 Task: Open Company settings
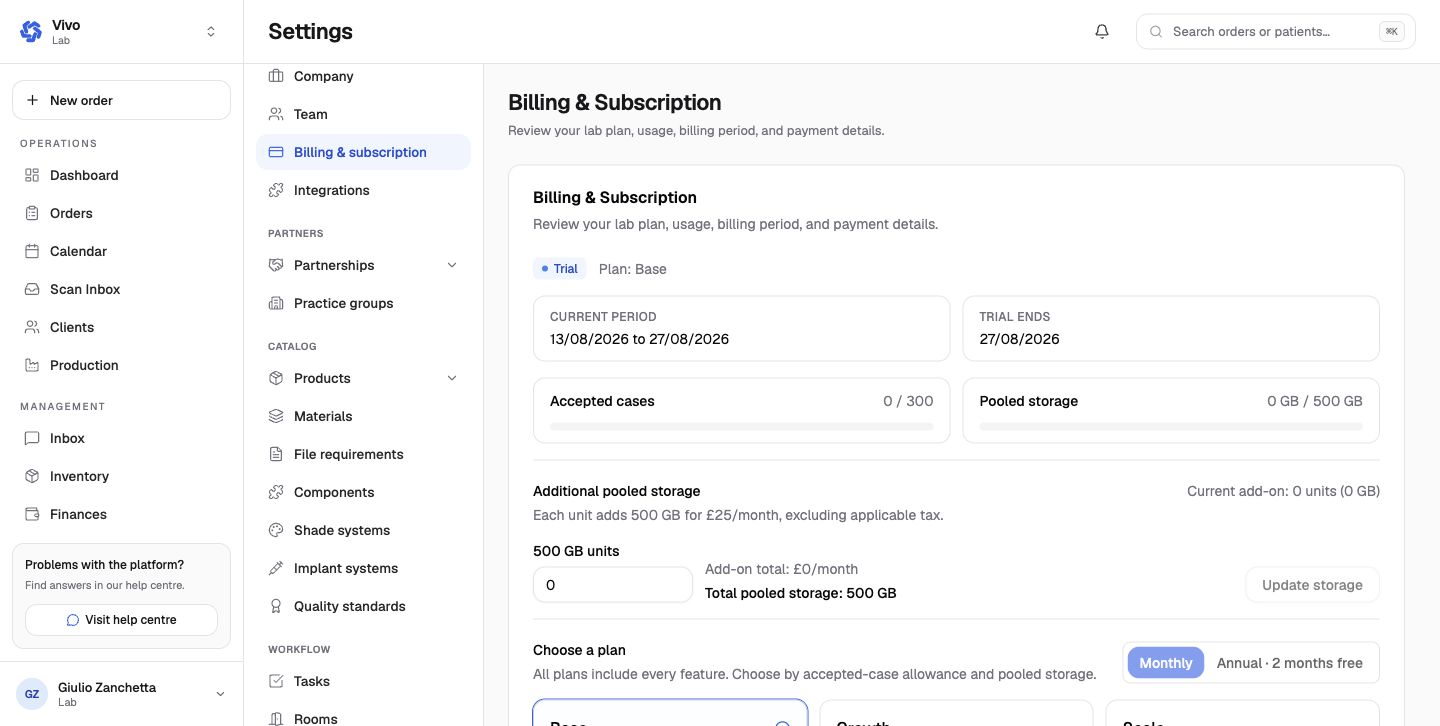click(363, 76)
